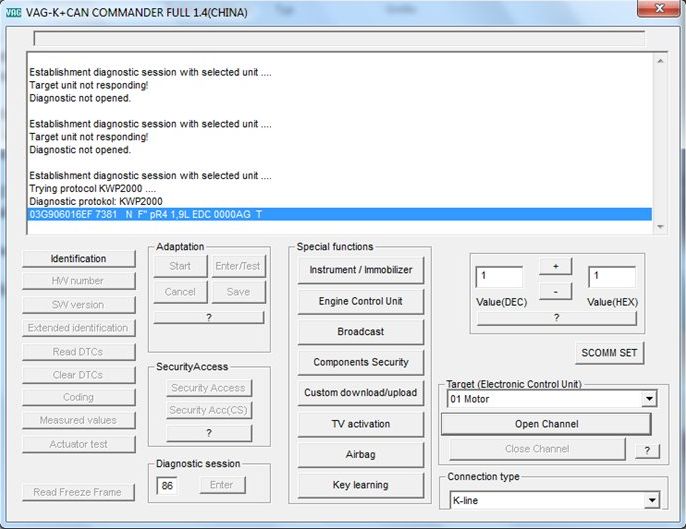Open Instrument / Immobilizer special function

(x=361, y=270)
